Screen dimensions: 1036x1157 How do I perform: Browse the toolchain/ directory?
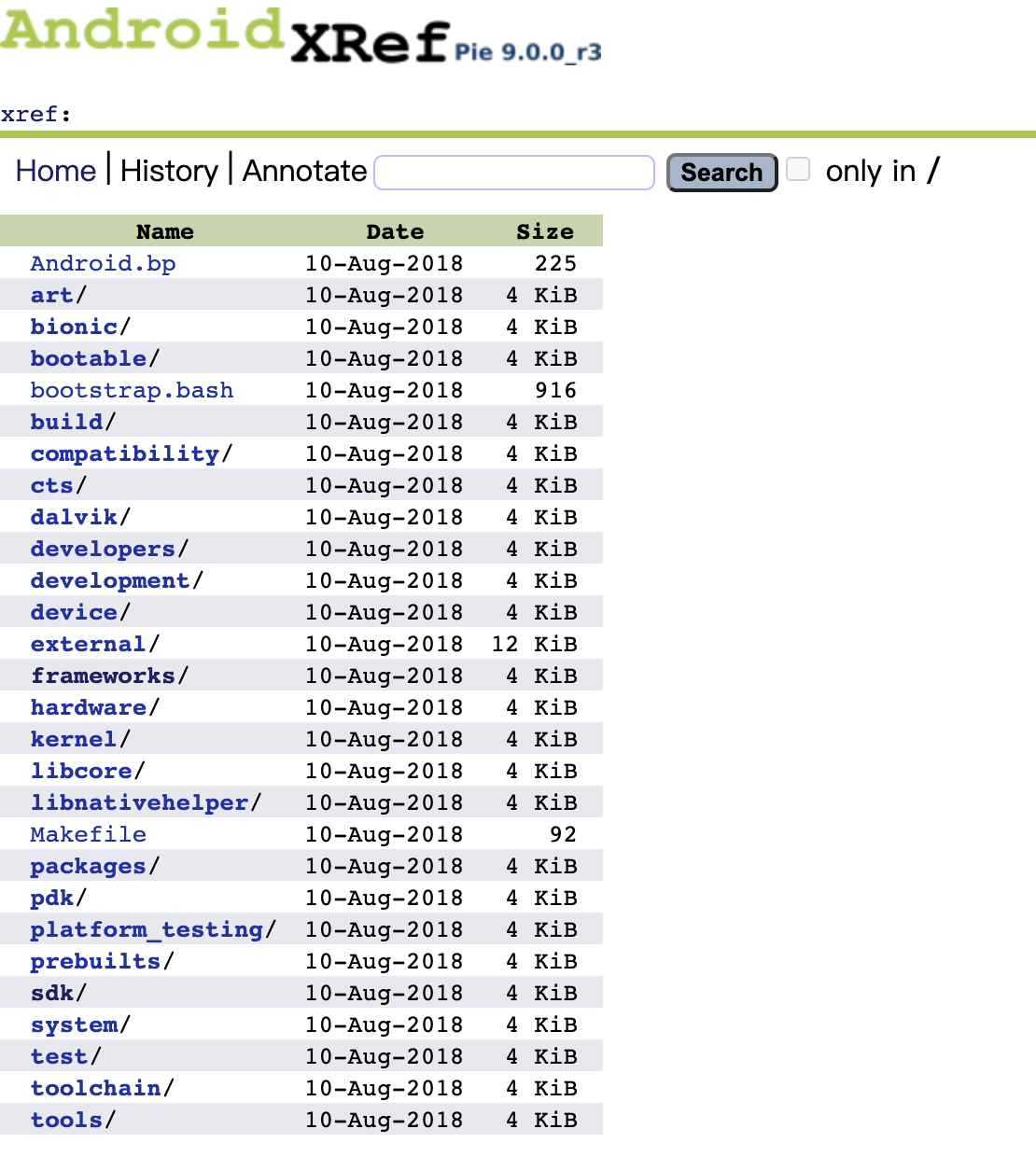tap(94, 1087)
